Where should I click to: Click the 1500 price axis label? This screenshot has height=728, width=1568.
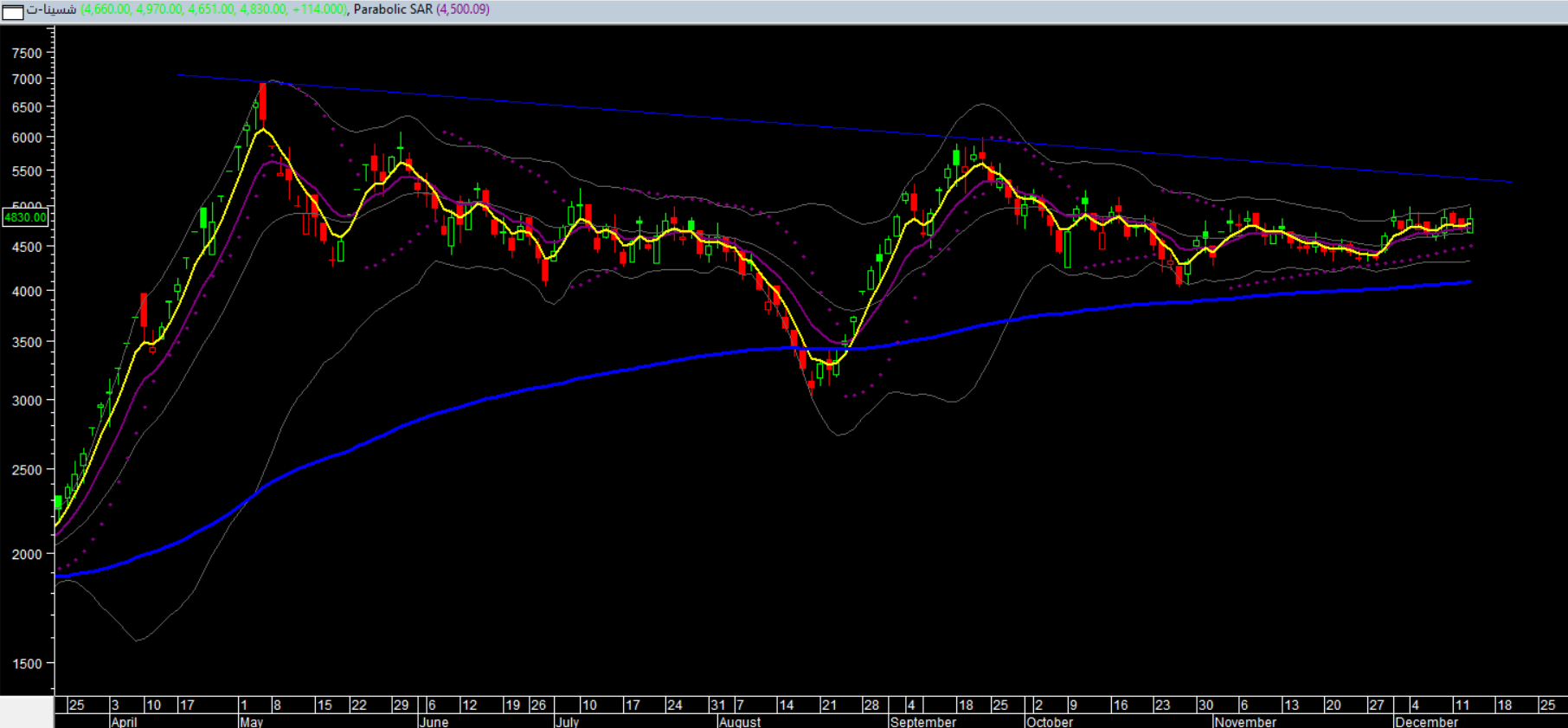point(27,663)
